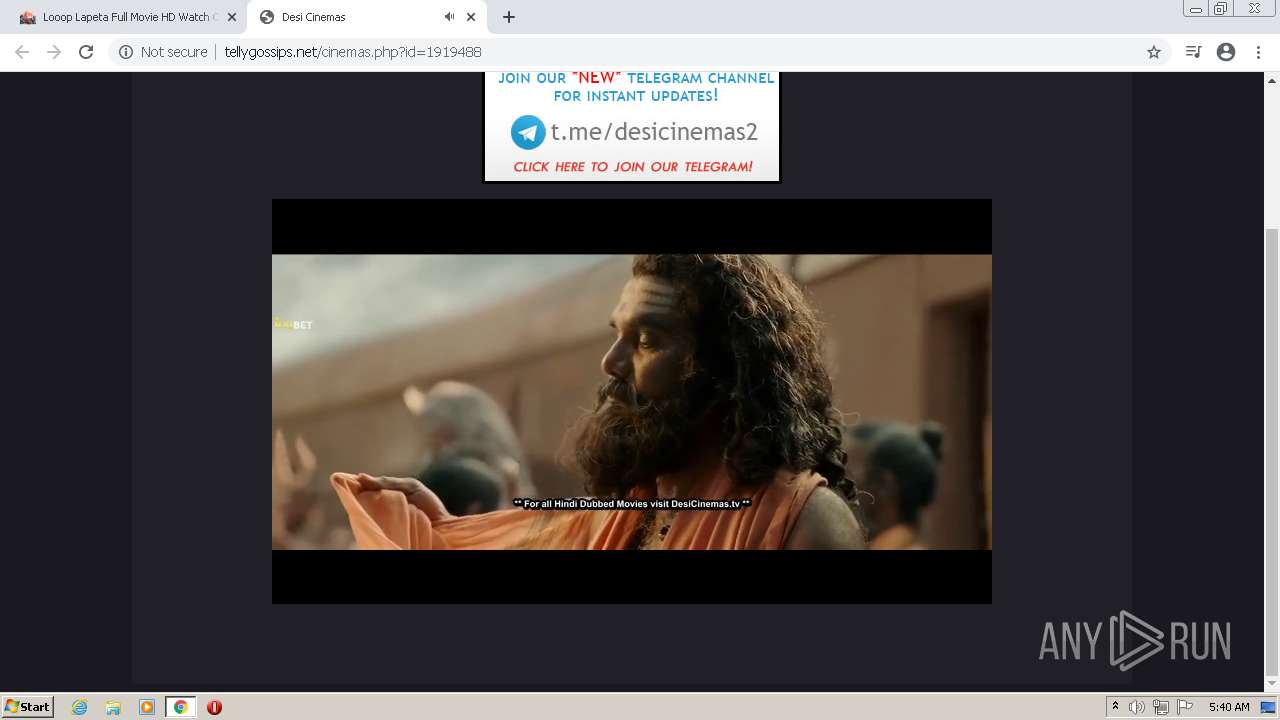Open the Windows Start menu
The image size is (1280, 720).
[27, 707]
